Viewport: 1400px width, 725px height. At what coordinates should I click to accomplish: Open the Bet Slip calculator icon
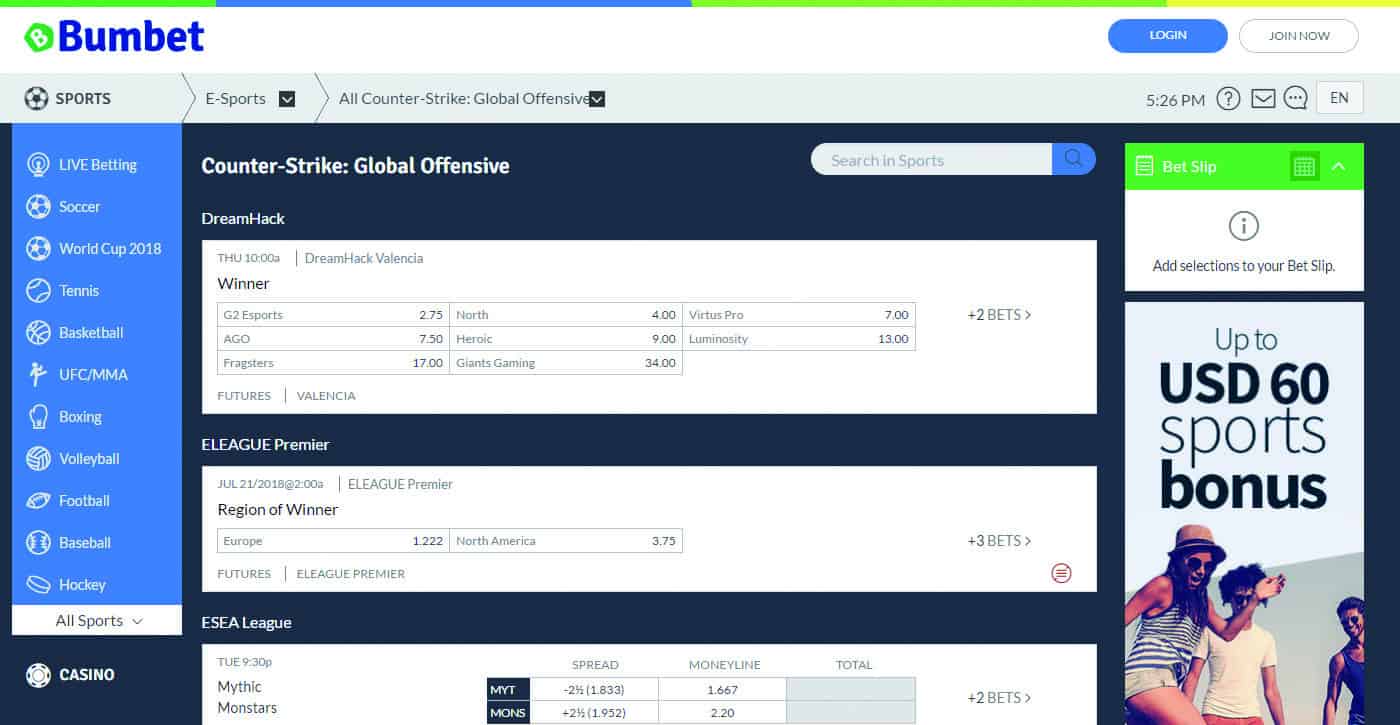click(1304, 167)
